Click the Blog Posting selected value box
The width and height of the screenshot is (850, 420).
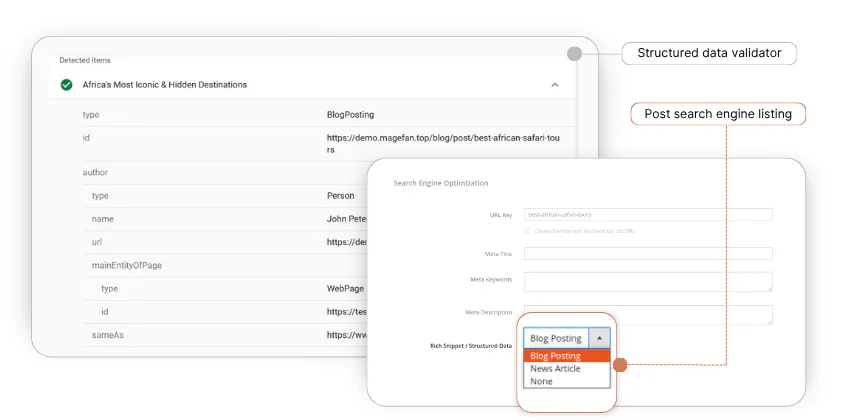[x=556, y=338]
